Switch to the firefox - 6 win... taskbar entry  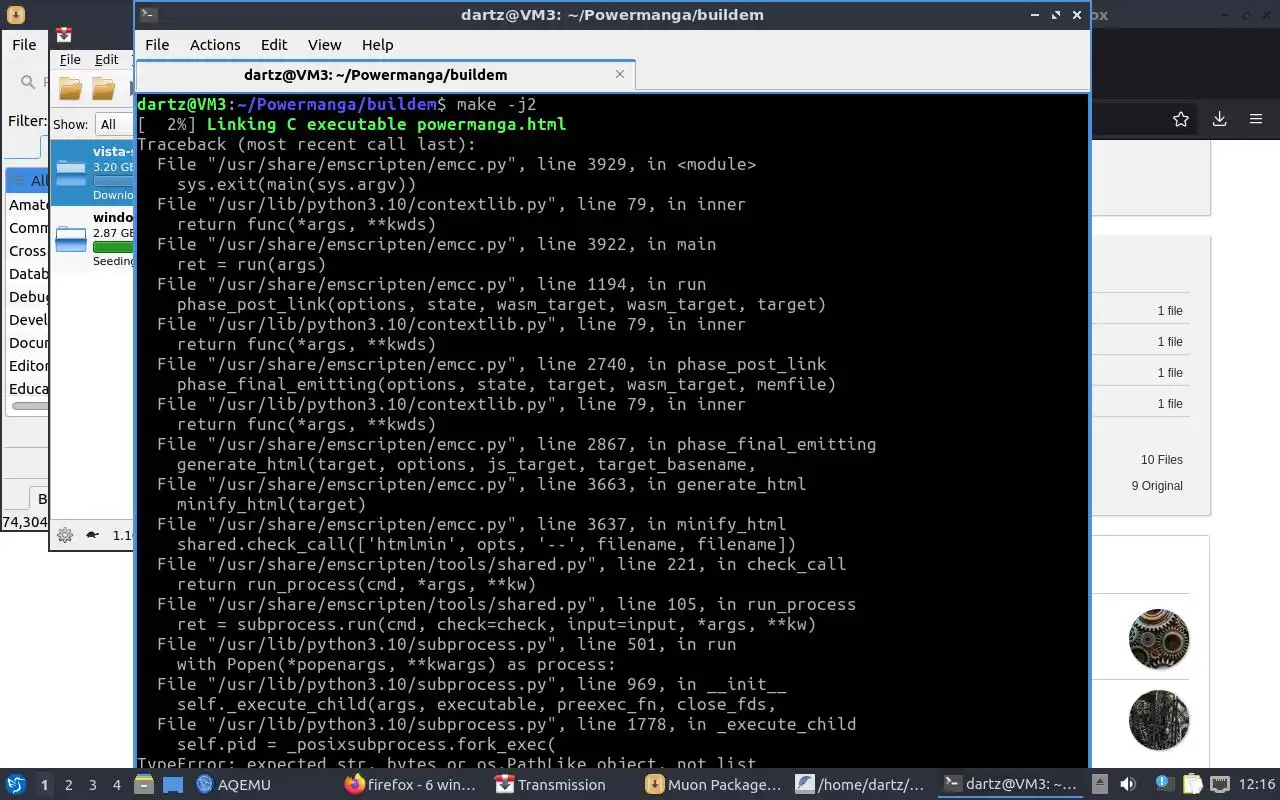(x=410, y=785)
